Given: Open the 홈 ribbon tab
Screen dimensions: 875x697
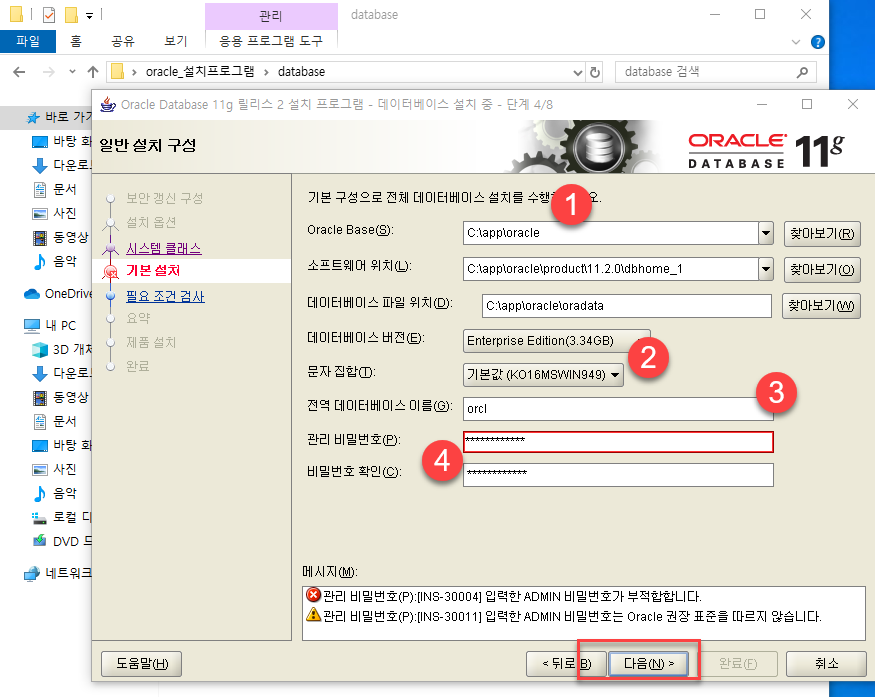Looking at the screenshot, I should click(76, 41).
